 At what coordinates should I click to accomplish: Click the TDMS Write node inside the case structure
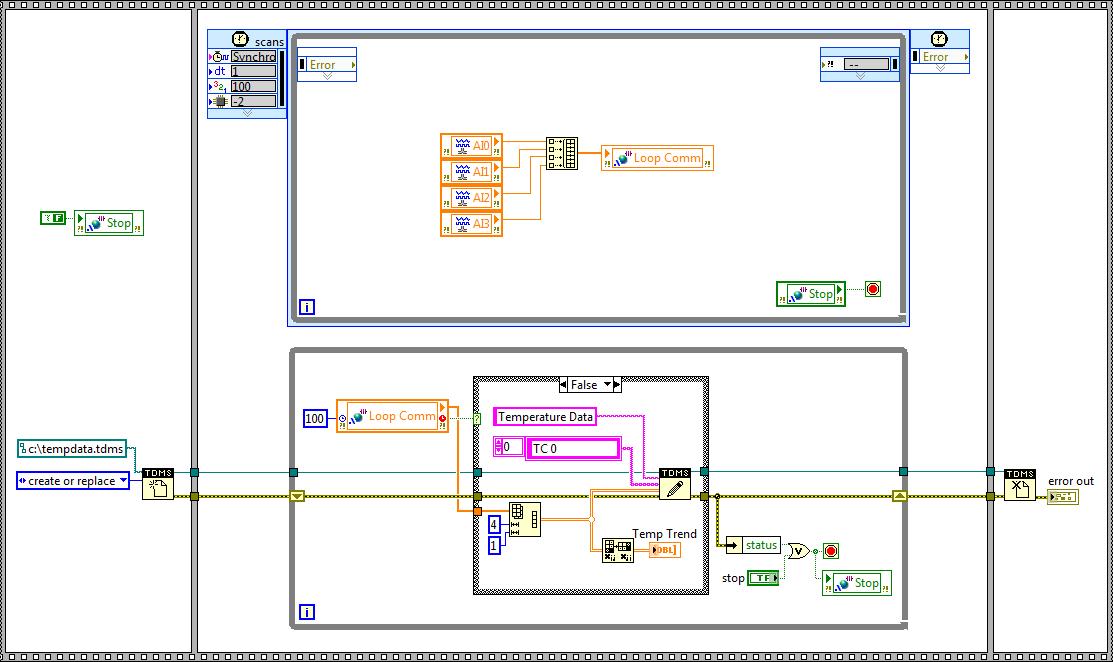(675, 486)
